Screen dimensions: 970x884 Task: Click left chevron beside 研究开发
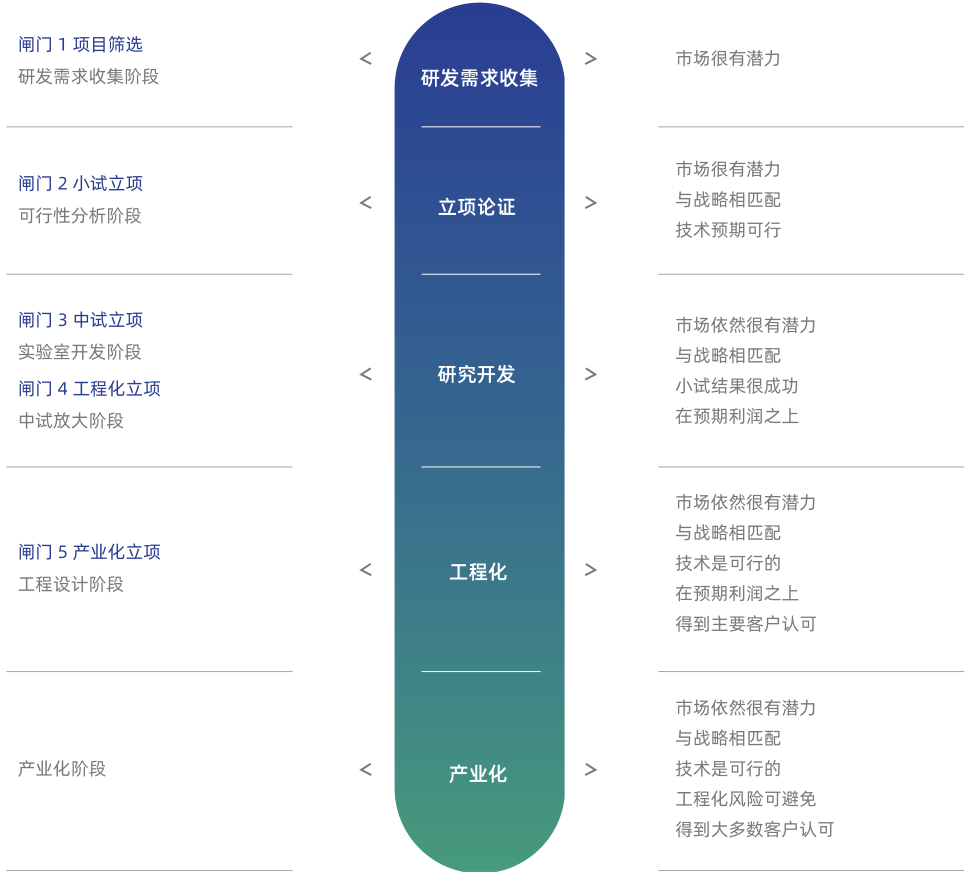click(x=366, y=374)
